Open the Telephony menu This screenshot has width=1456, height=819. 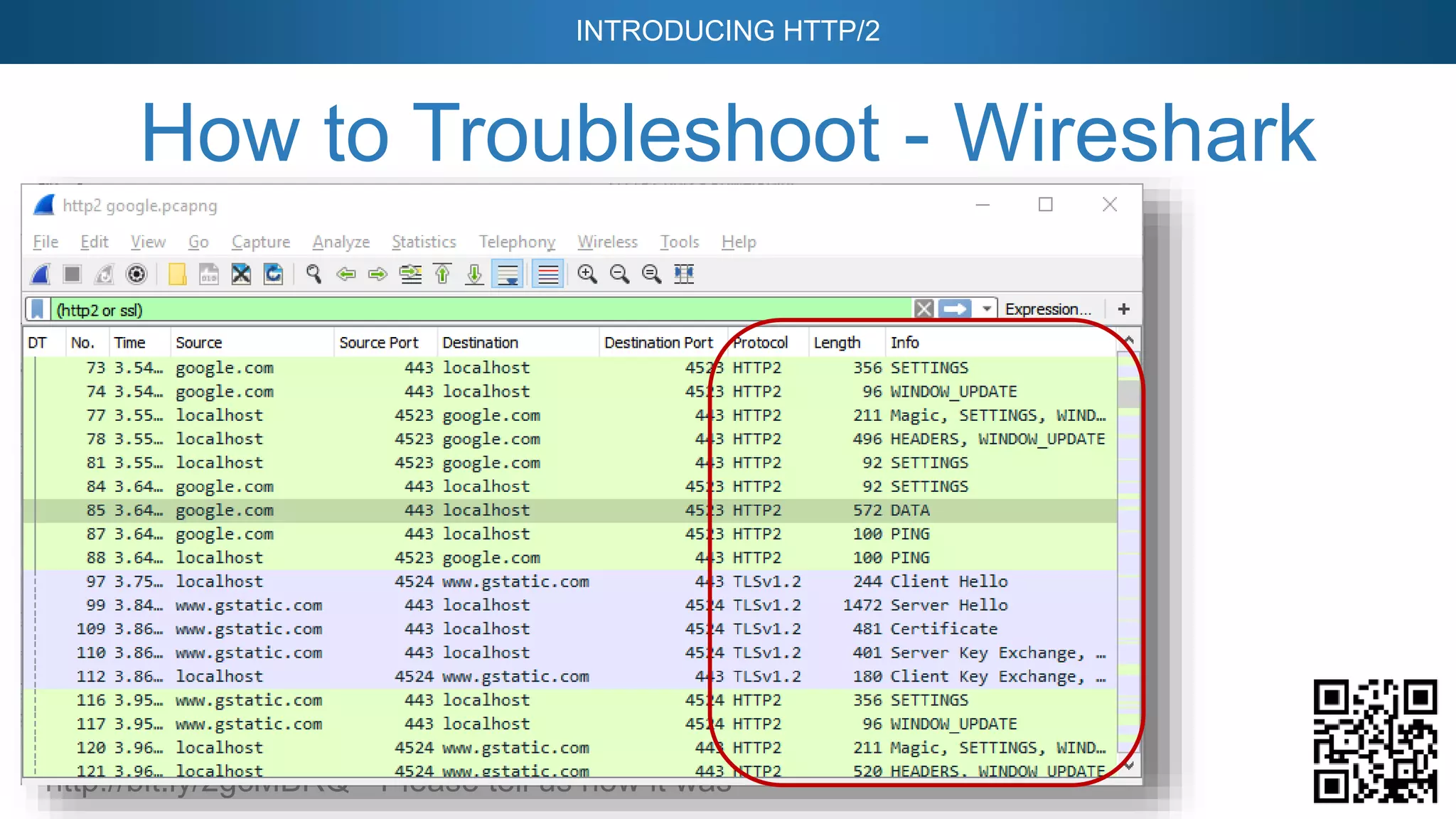517,242
